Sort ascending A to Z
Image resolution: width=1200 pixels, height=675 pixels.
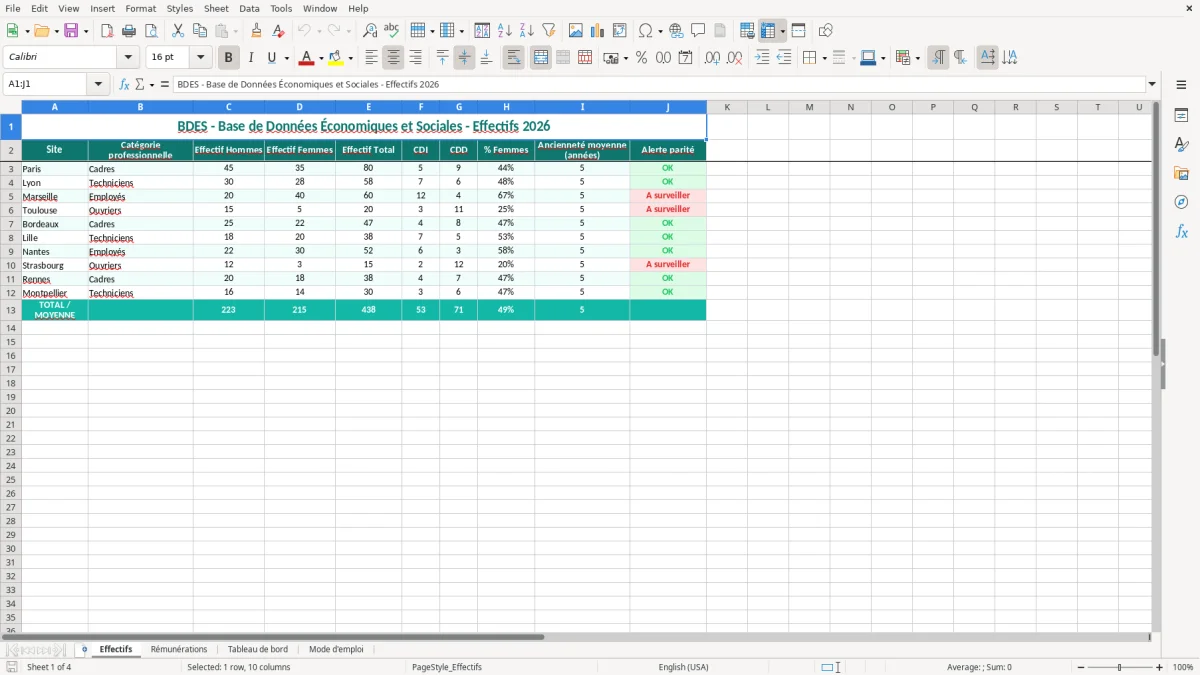point(505,31)
